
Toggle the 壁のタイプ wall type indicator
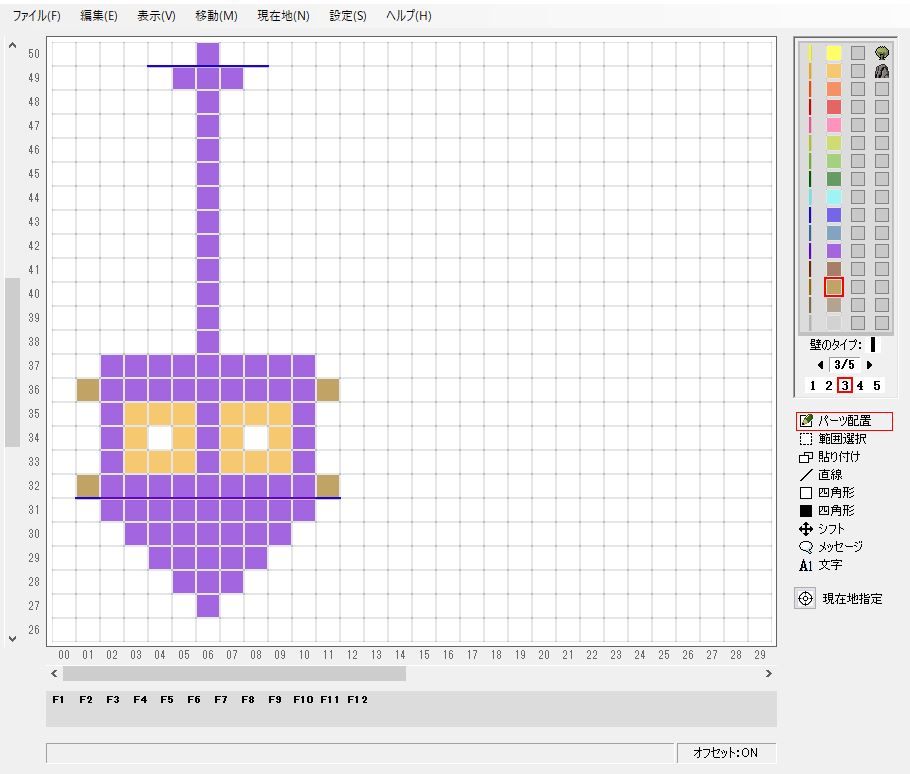click(x=872, y=345)
